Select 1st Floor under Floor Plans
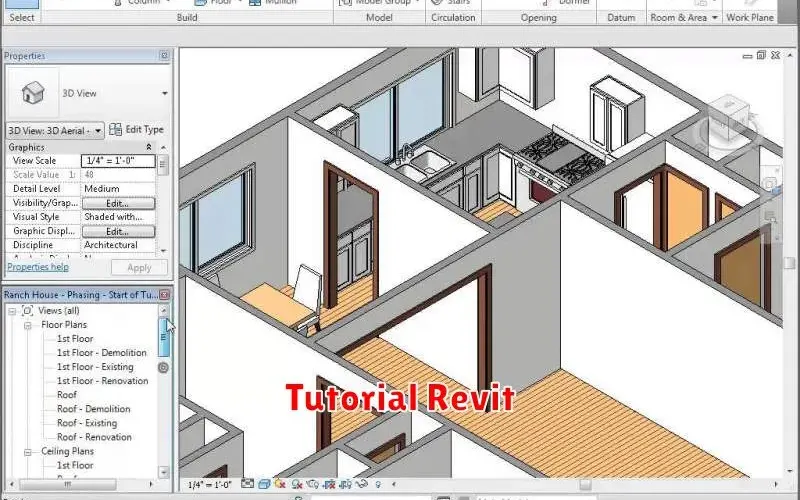 [x=75, y=339]
